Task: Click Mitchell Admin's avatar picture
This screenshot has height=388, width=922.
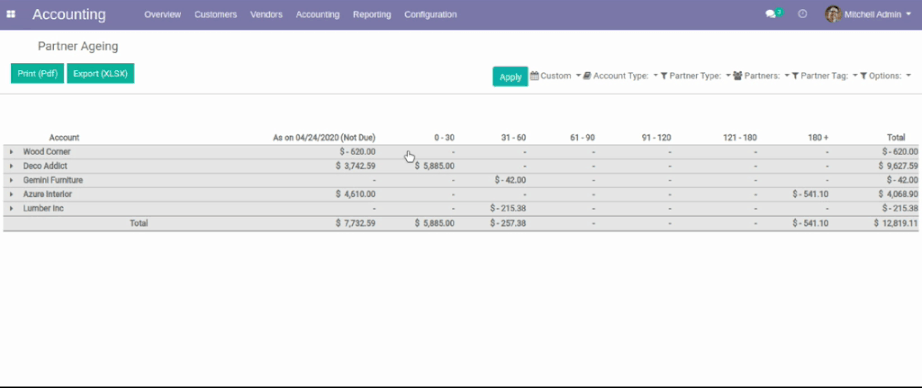Action: point(833,14)
